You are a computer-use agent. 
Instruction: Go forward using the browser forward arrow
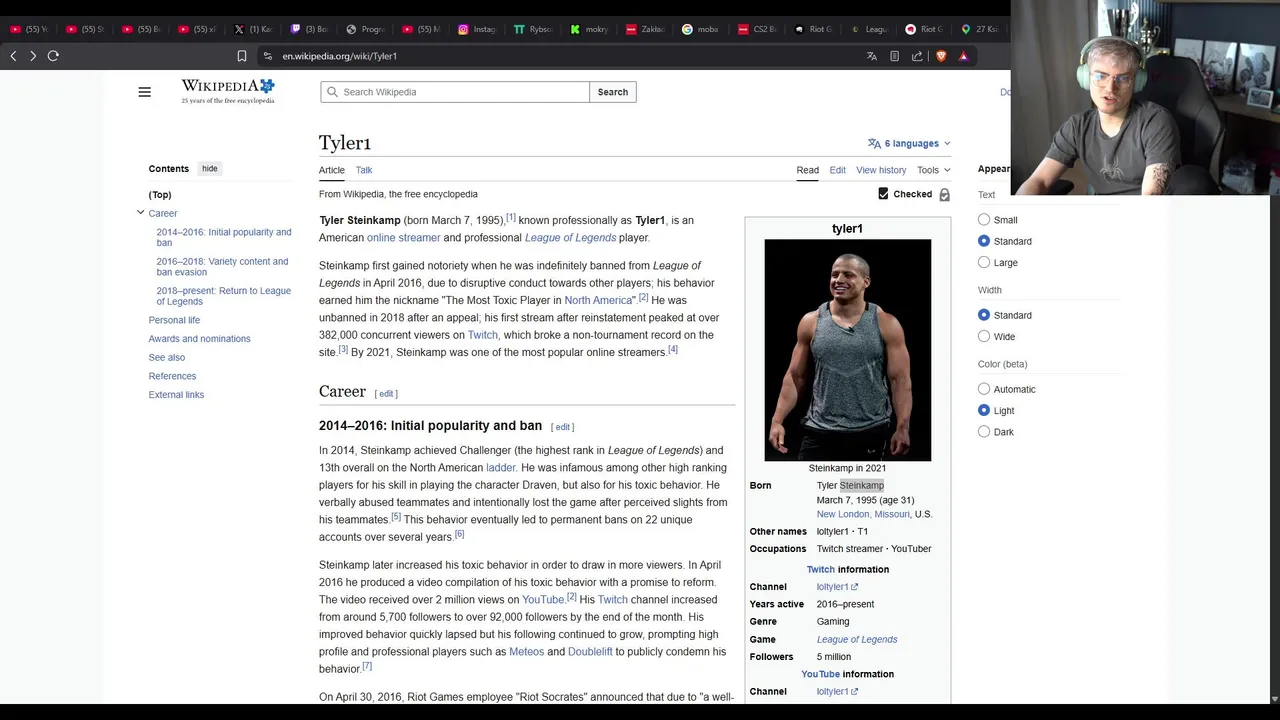33,56
